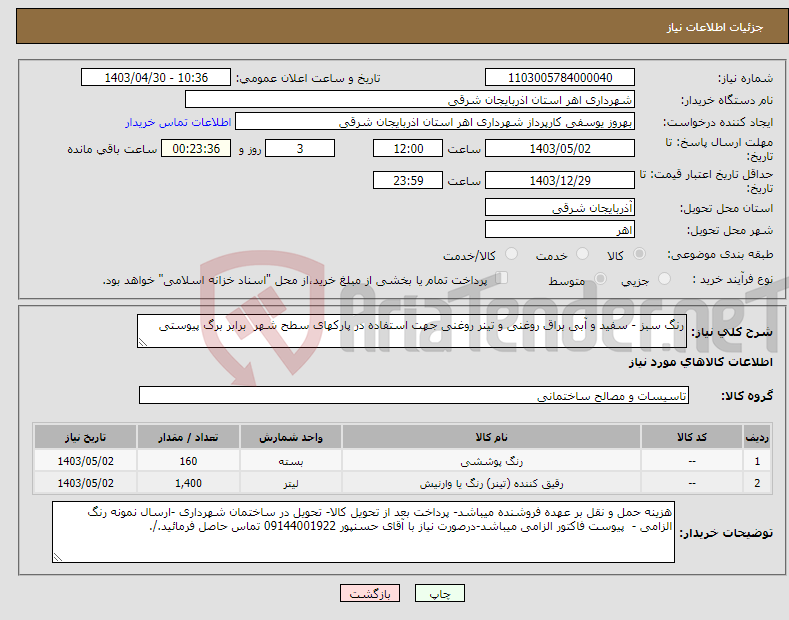Click the validity time 23:59 field

tap(408, 180)
